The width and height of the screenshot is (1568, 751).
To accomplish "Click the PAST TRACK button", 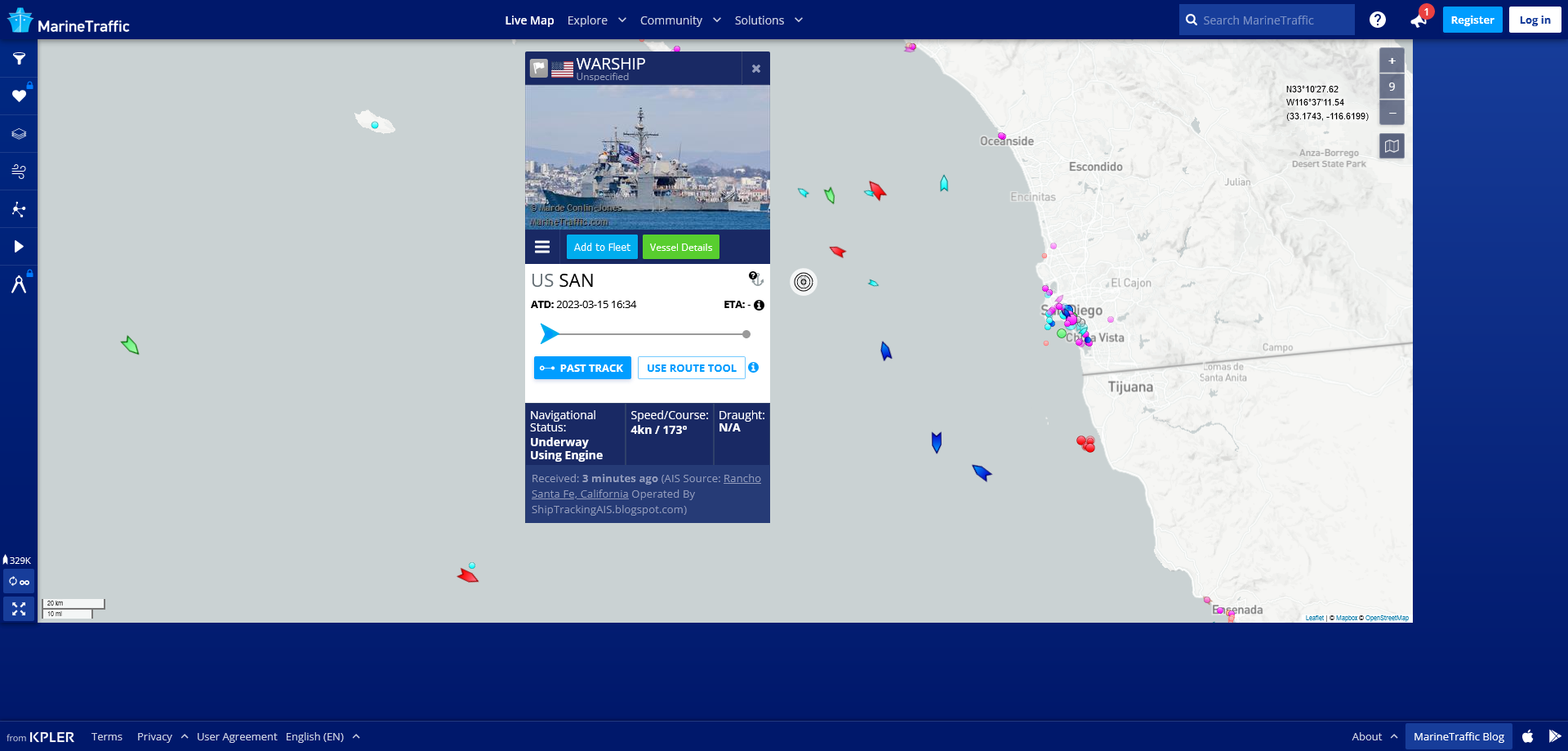I will (582, 368).
